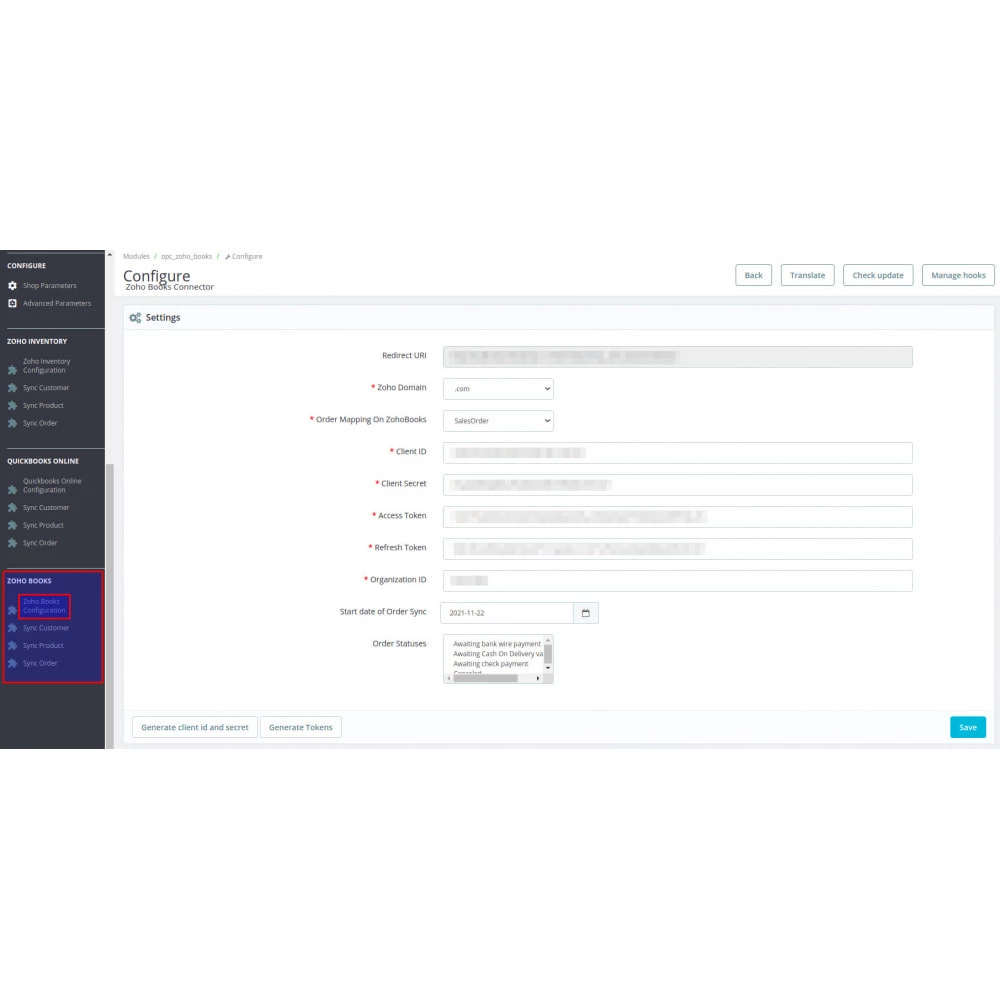This screenshot has width=1000, height=1000.
Task: Click the sidebar scroll-up arrow
Action: tap(110, 255)
